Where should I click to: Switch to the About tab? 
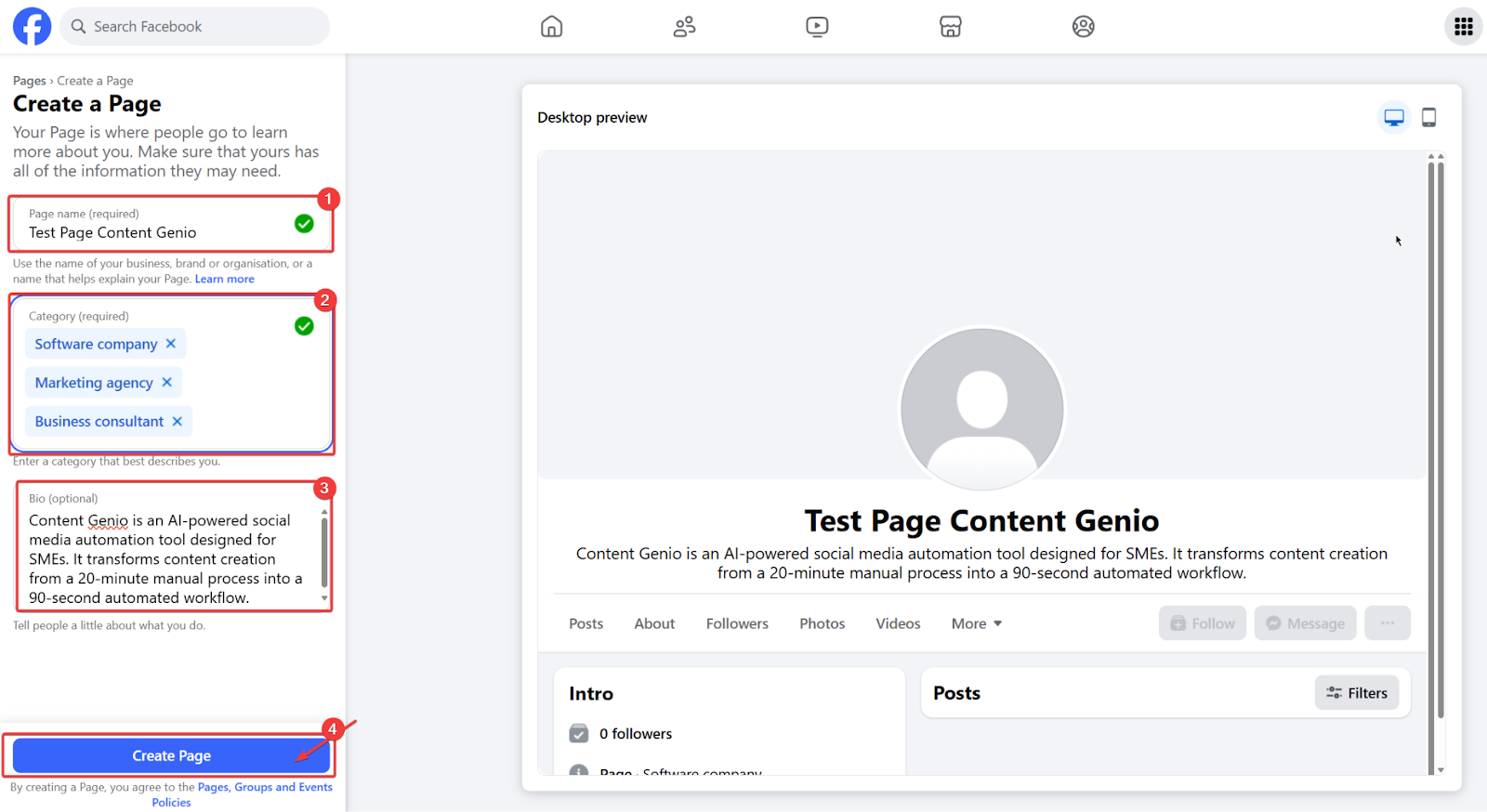tap(654, 623)
